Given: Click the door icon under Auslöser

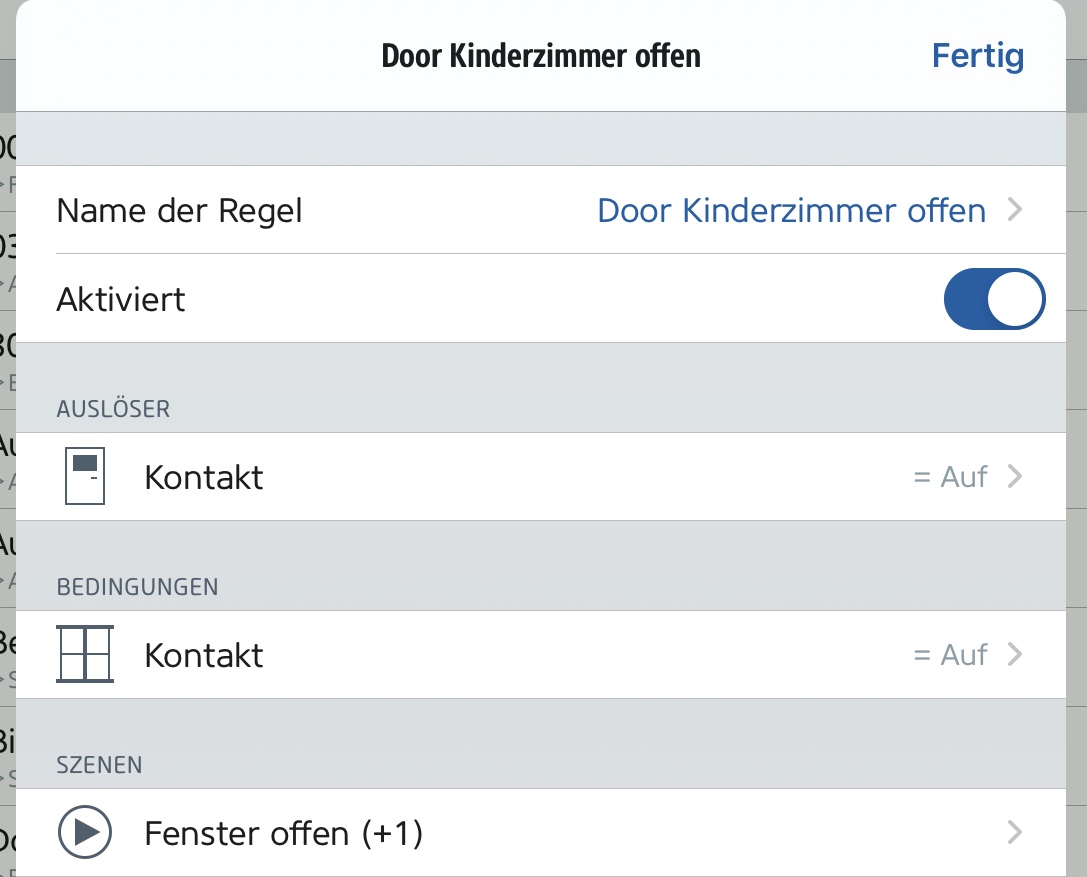Looking at the screenshot, I should pyautogui.click(x=85, y=477).
